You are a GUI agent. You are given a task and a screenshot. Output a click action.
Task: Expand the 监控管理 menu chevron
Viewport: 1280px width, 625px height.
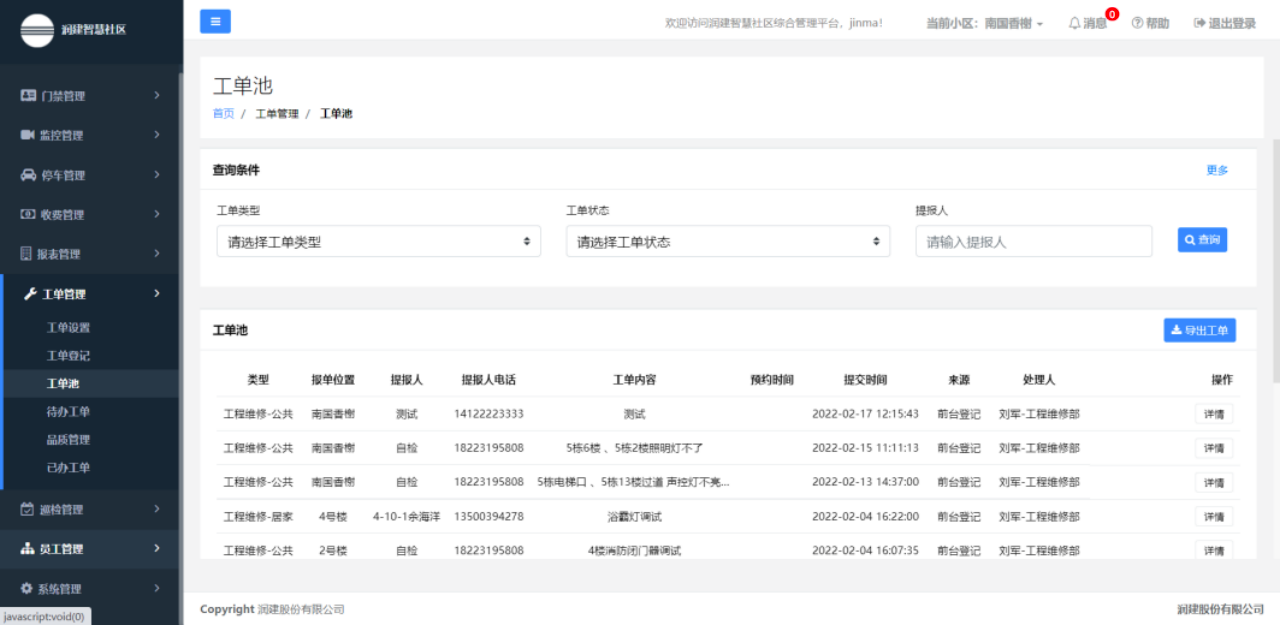tap(157, 135)
